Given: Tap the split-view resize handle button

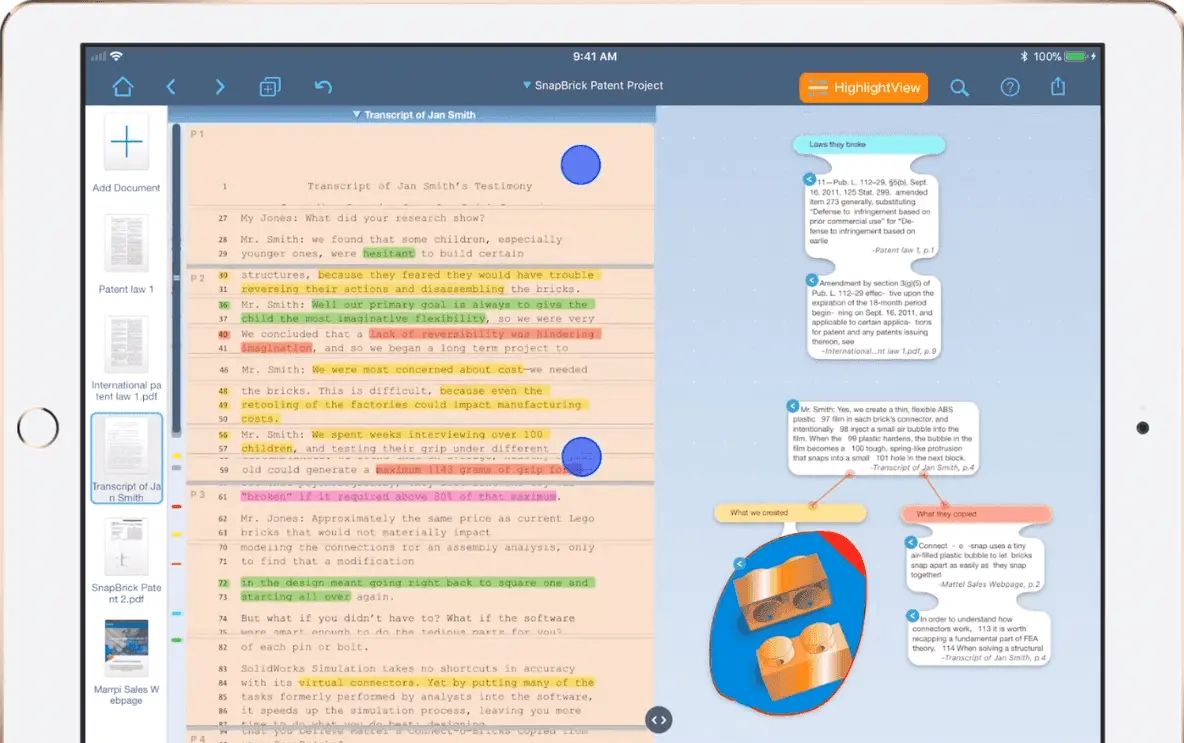Looking at the screenshot, I should [x=658, y=720].
